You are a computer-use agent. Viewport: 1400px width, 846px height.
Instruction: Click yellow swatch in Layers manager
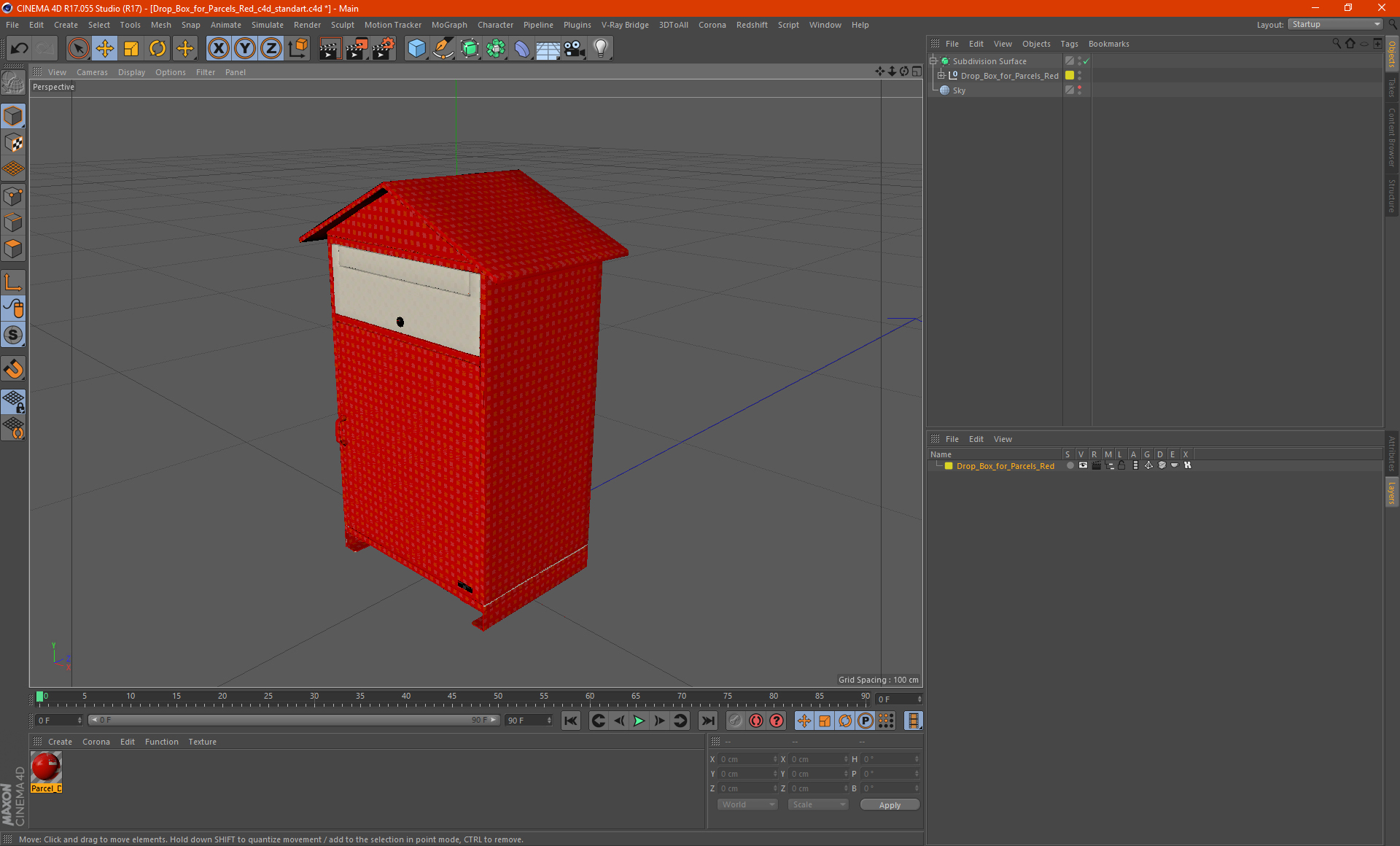click(949, 465)
